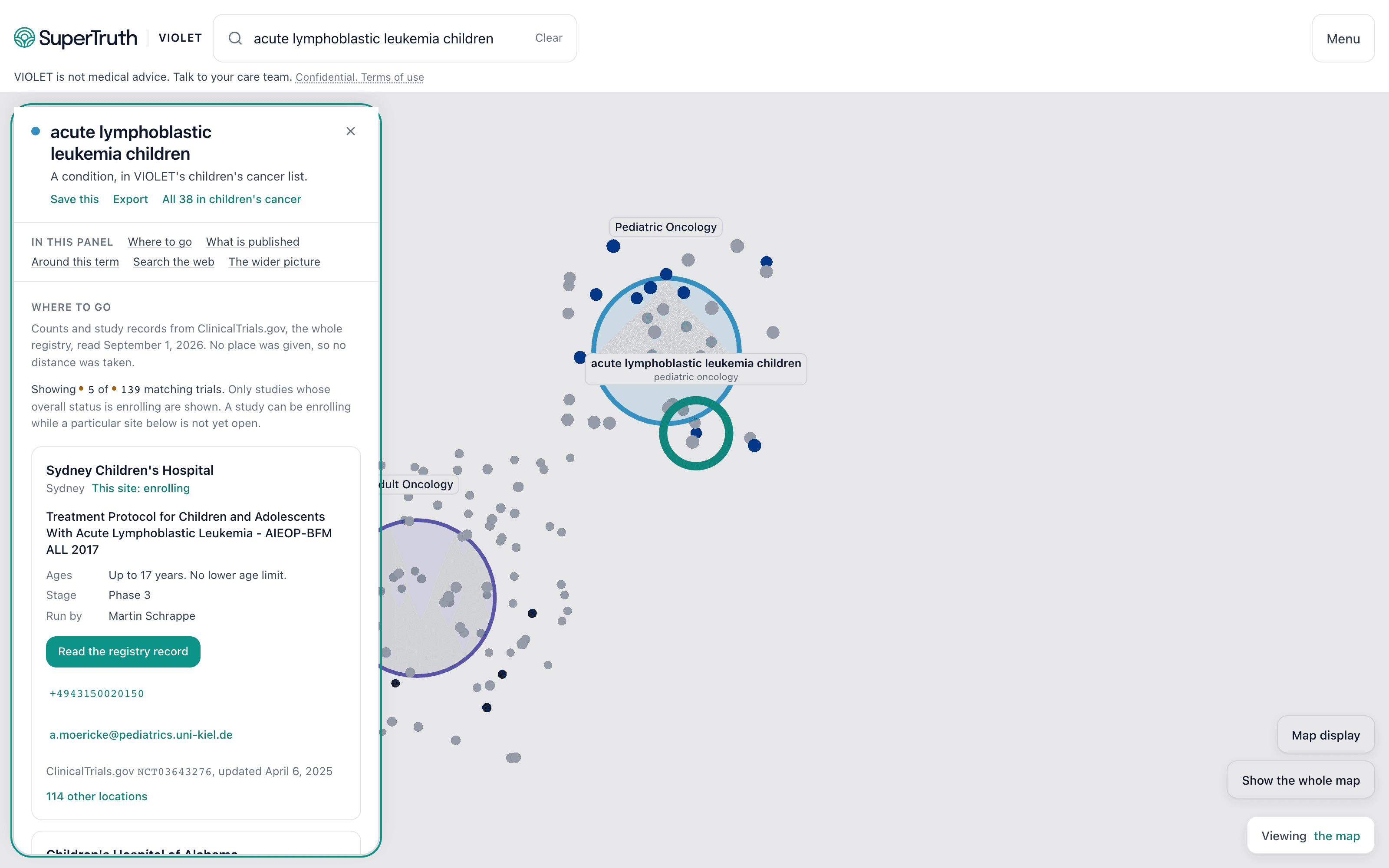Select the Pediatric Oncology cluster label
1389x868 pixels.
click(666, 227)
